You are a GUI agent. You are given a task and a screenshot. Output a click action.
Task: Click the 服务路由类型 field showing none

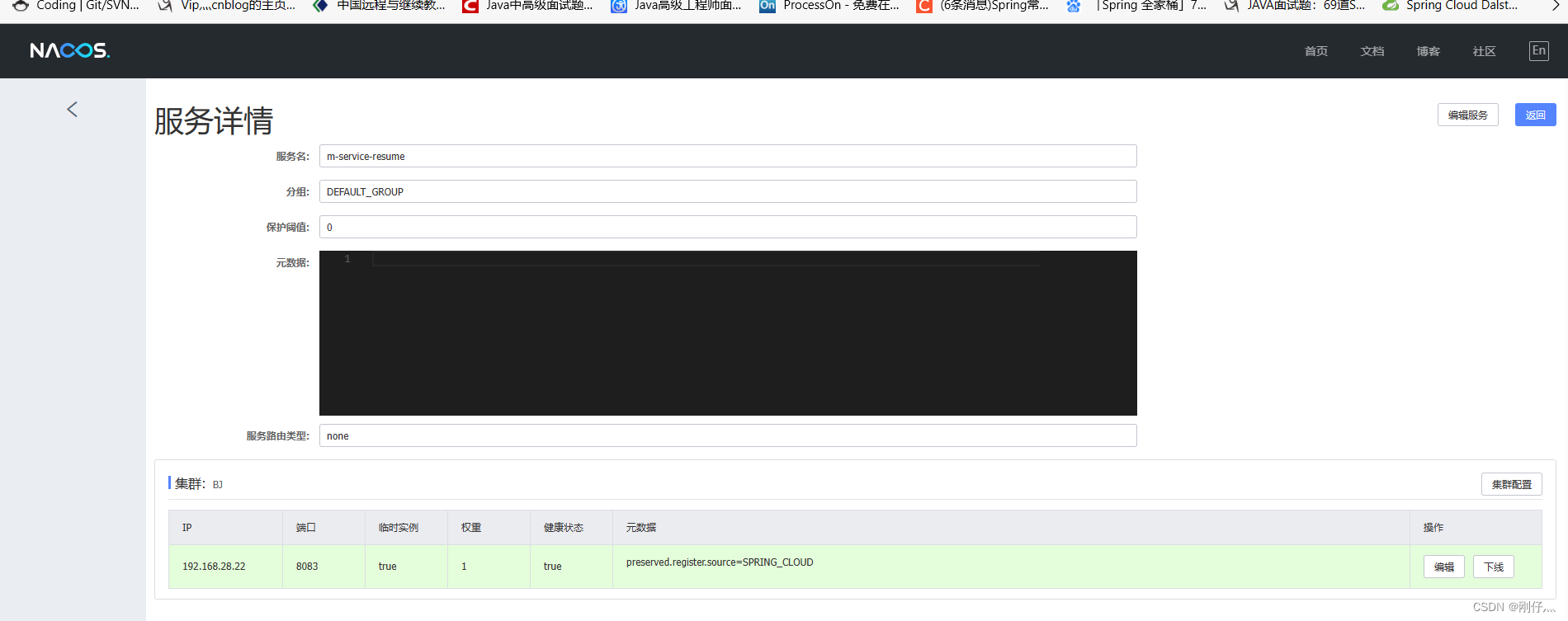[728, 435]
